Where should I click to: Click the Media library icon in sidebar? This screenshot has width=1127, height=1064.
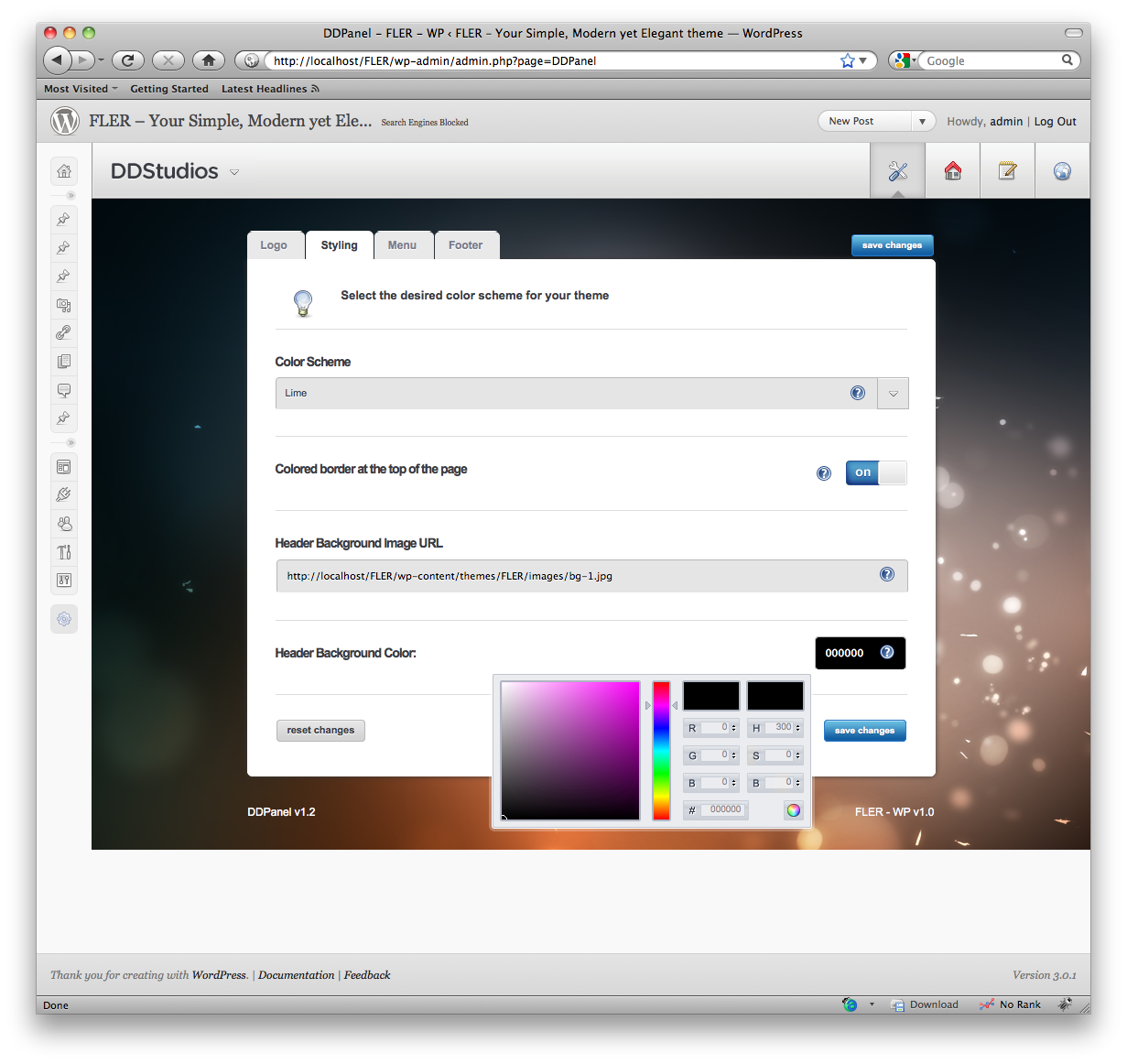[64, 305]
